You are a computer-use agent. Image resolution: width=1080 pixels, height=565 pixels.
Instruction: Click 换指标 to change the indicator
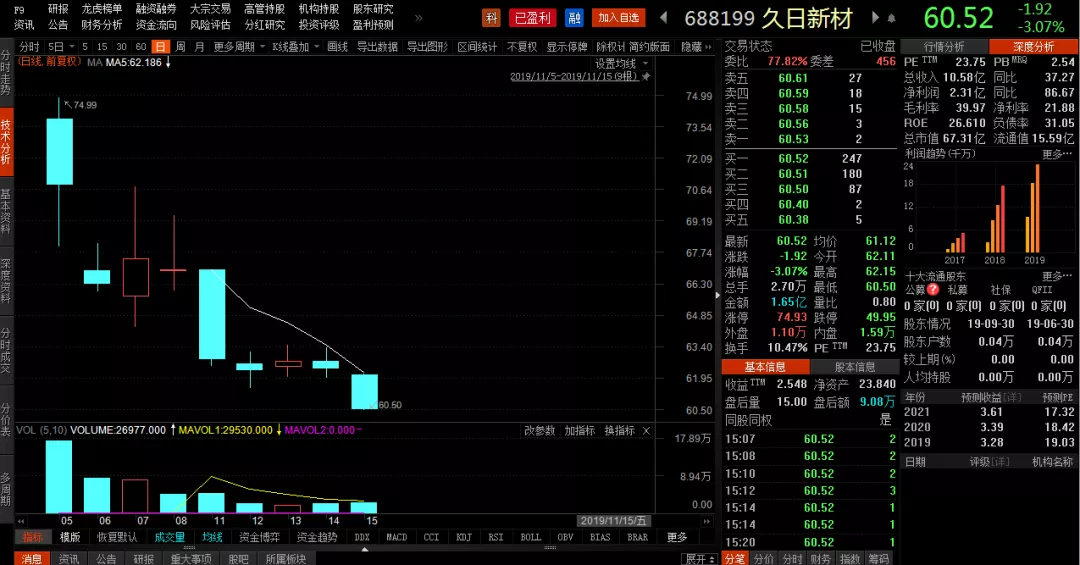[x=619, y=431]
